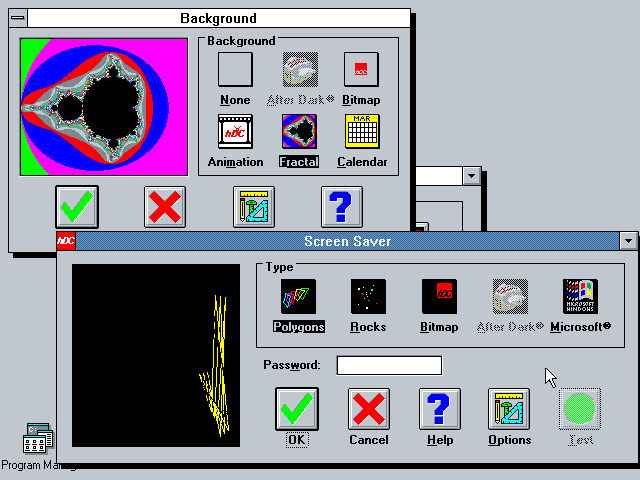Choose the After Dark background option

point(300,69)
